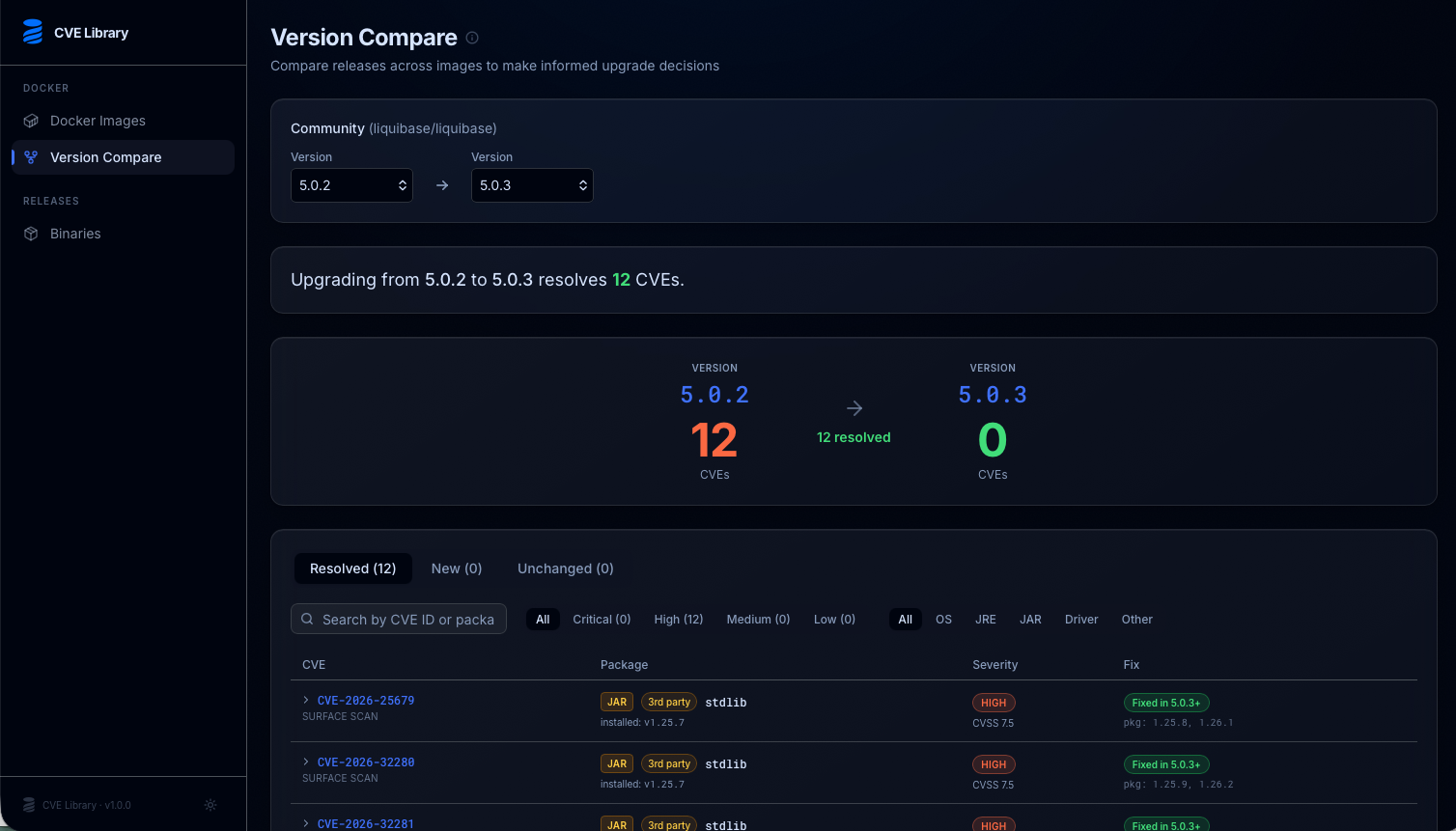Image resolution: width=1456 pixels, height=831 pixels.
Task: Click 'pkg: 1.25.8, 1.26.1' text
Action: (x=1178, y=723)
